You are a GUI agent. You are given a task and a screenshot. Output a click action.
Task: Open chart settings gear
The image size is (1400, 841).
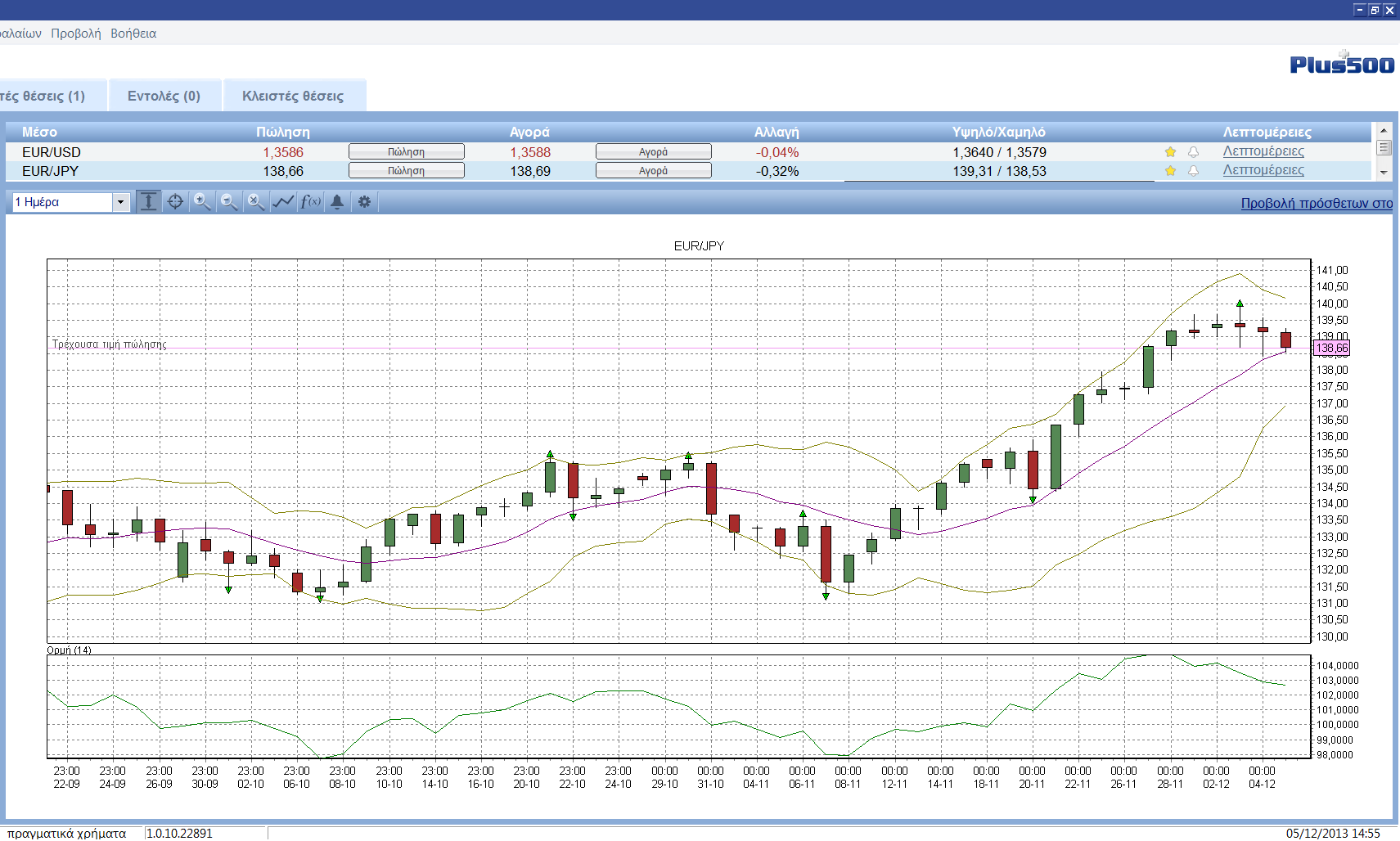[364, 201]
